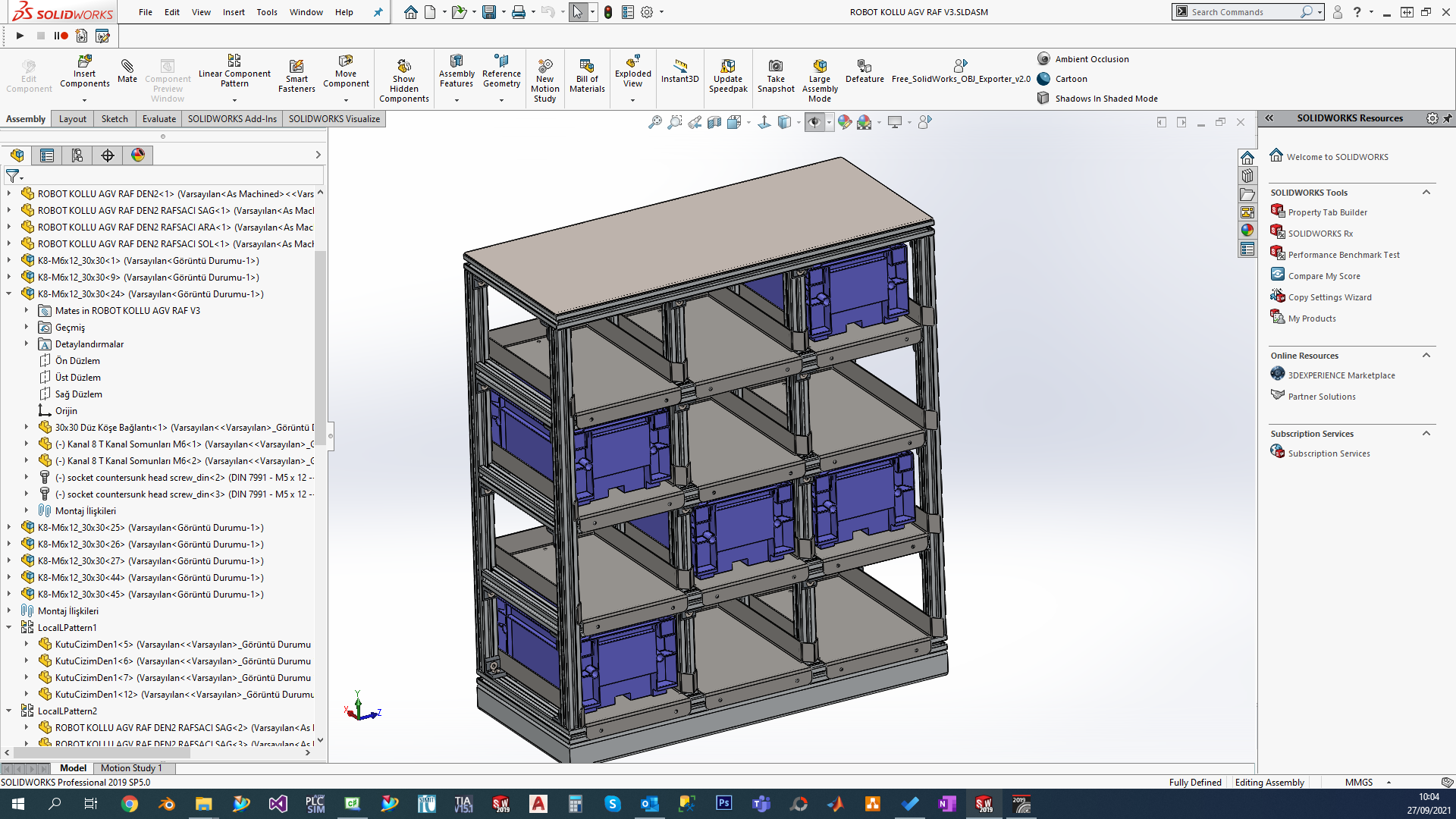Switch to the Evaluate tab
The height and width of the screenshot is (819, 1456).
tap(158, 119)
